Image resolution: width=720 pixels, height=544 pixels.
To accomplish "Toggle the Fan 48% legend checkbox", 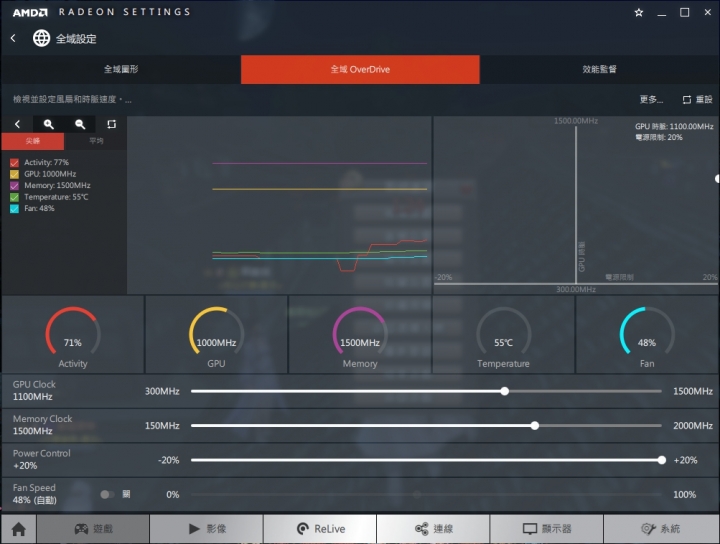I will (x=15, y=208).
